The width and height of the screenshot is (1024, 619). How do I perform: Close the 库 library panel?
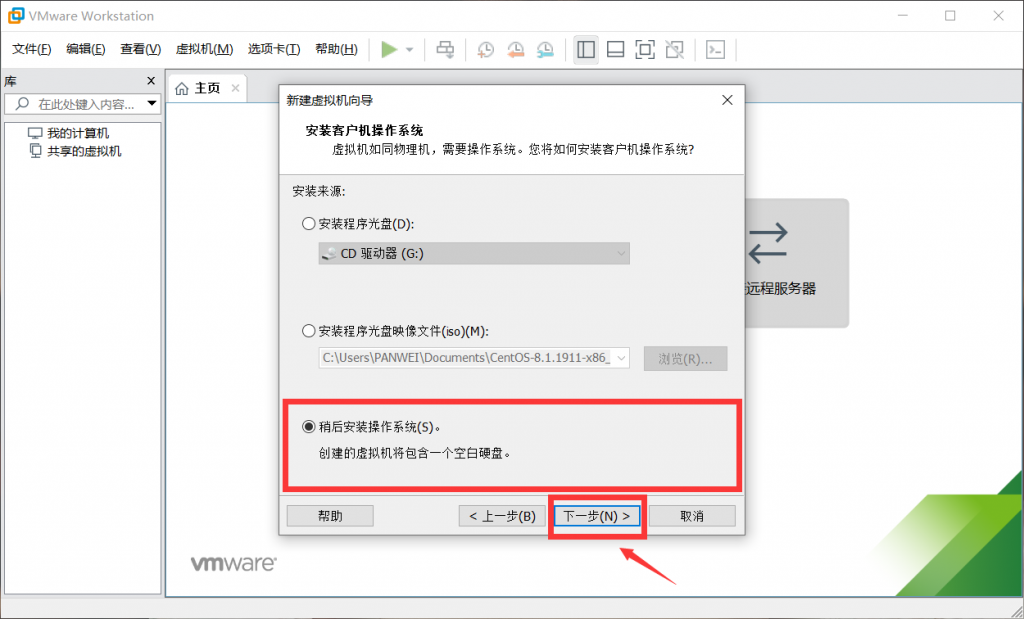(151, 81)
